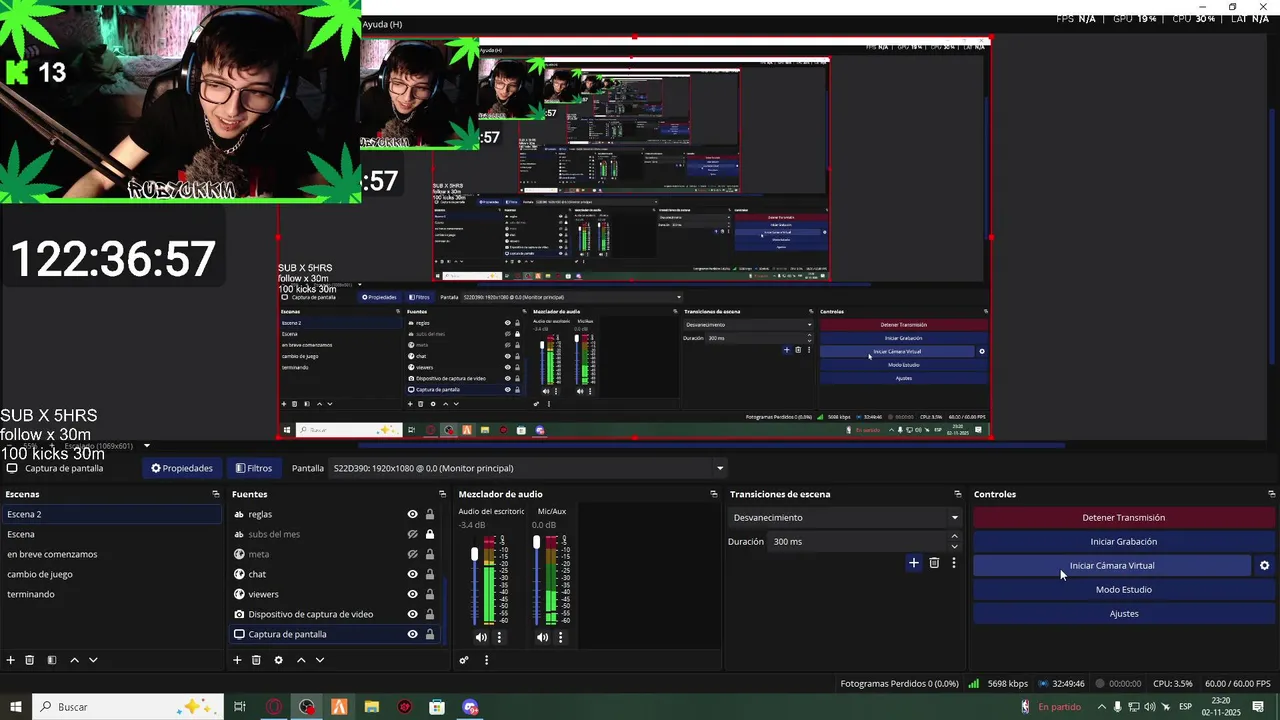Open advanced audio properties gears icon
1280x720 pixels.
[464, 660]
